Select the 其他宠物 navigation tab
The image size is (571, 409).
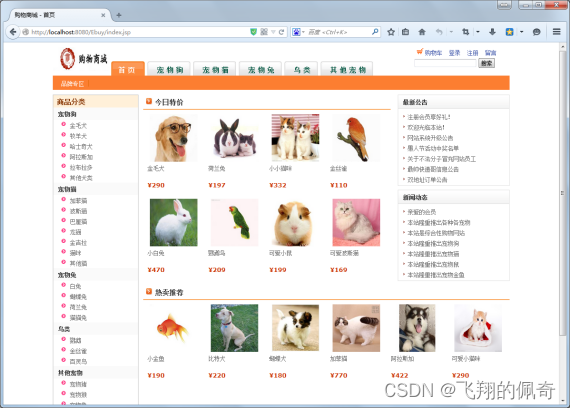pyautogui.click(x=347, y=70)
